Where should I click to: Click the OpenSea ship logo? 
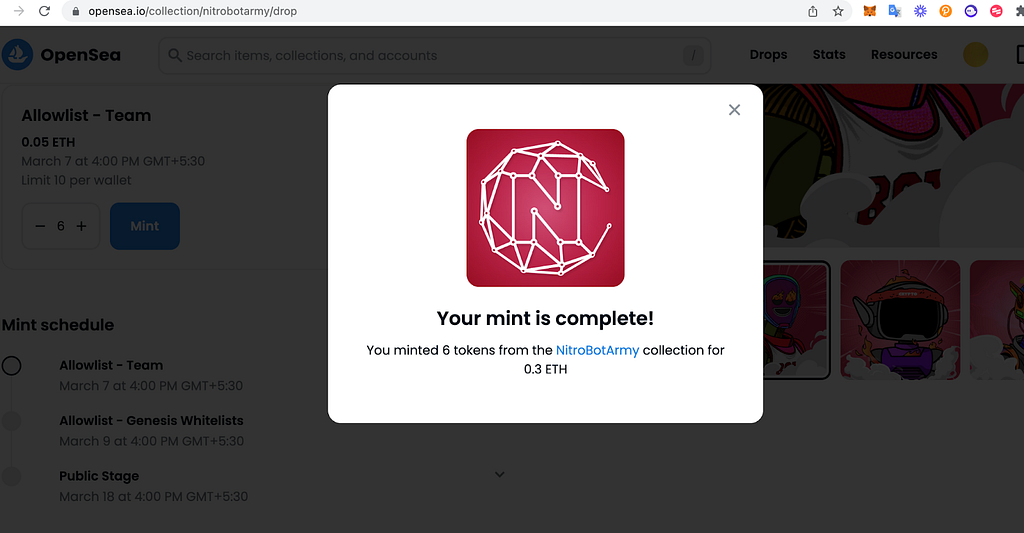point(18,55)
